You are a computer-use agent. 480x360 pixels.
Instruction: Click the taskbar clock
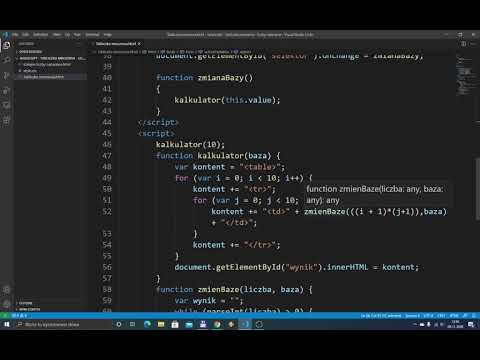coord(455,324)
